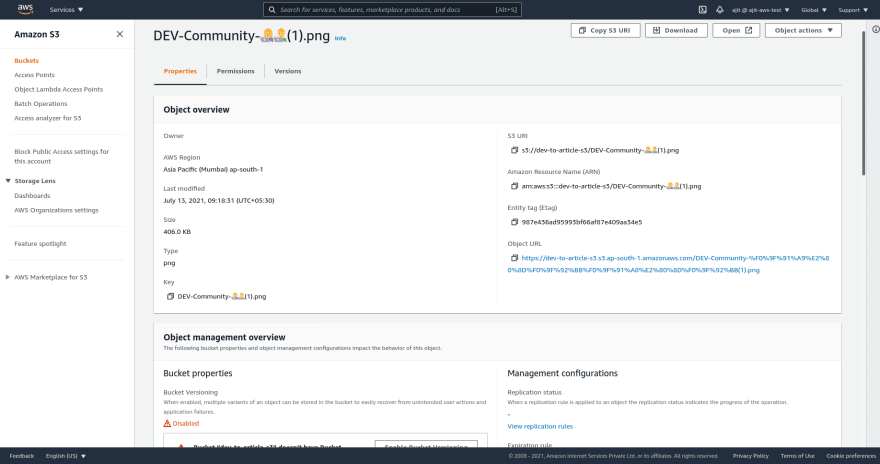Open Block Public Access settings
Viewport: 880px width, 464px height.
(62, 157)
